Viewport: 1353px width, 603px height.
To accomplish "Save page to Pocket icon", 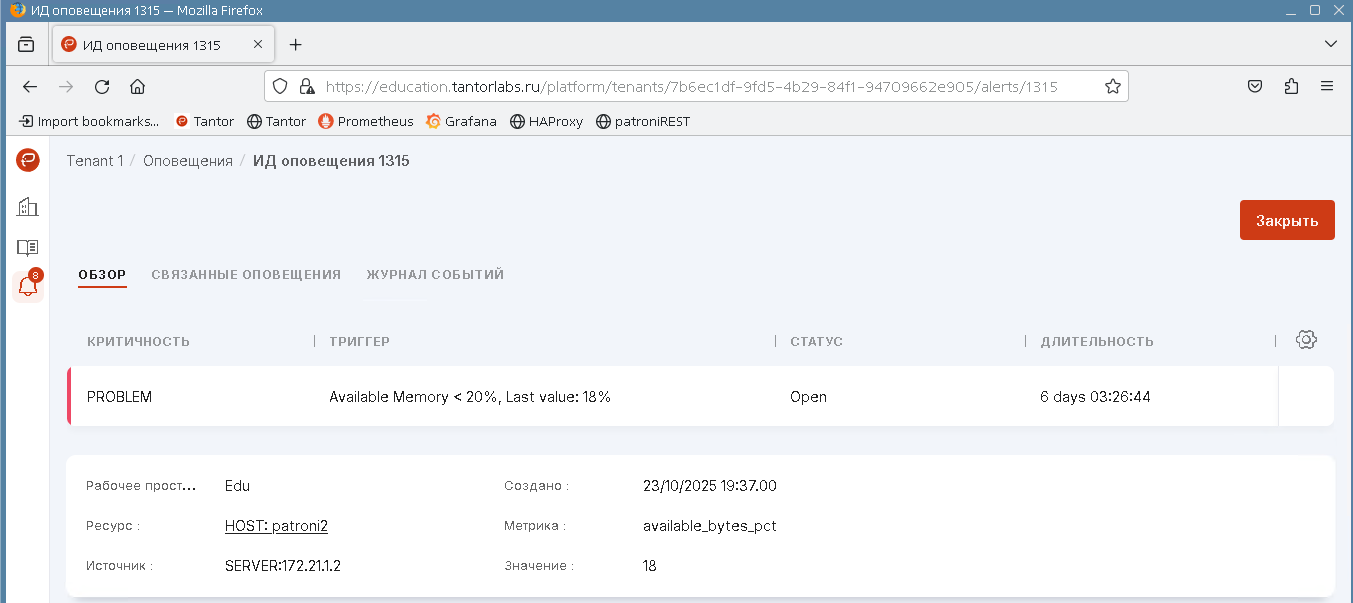I will 1254,86.
